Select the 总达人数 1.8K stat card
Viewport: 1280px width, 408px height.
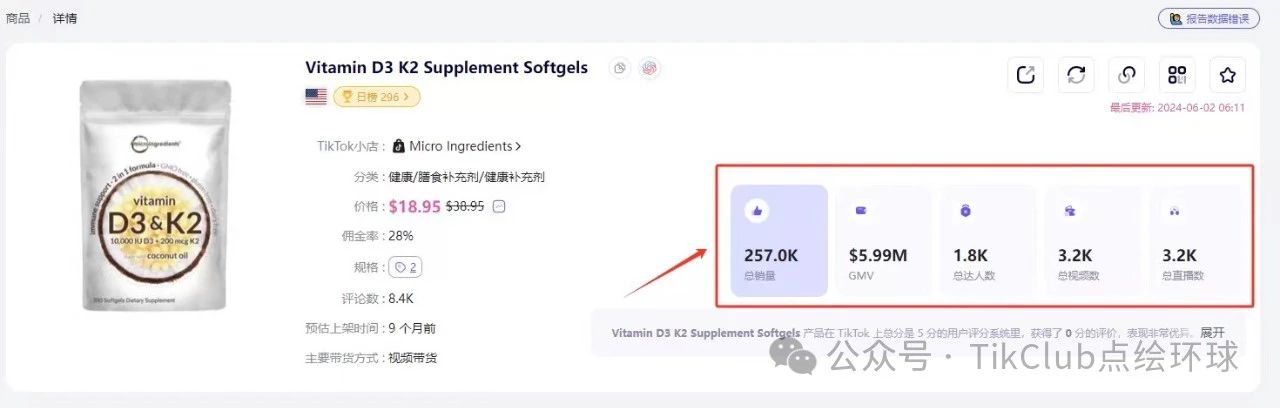click(x=988, y=241)
